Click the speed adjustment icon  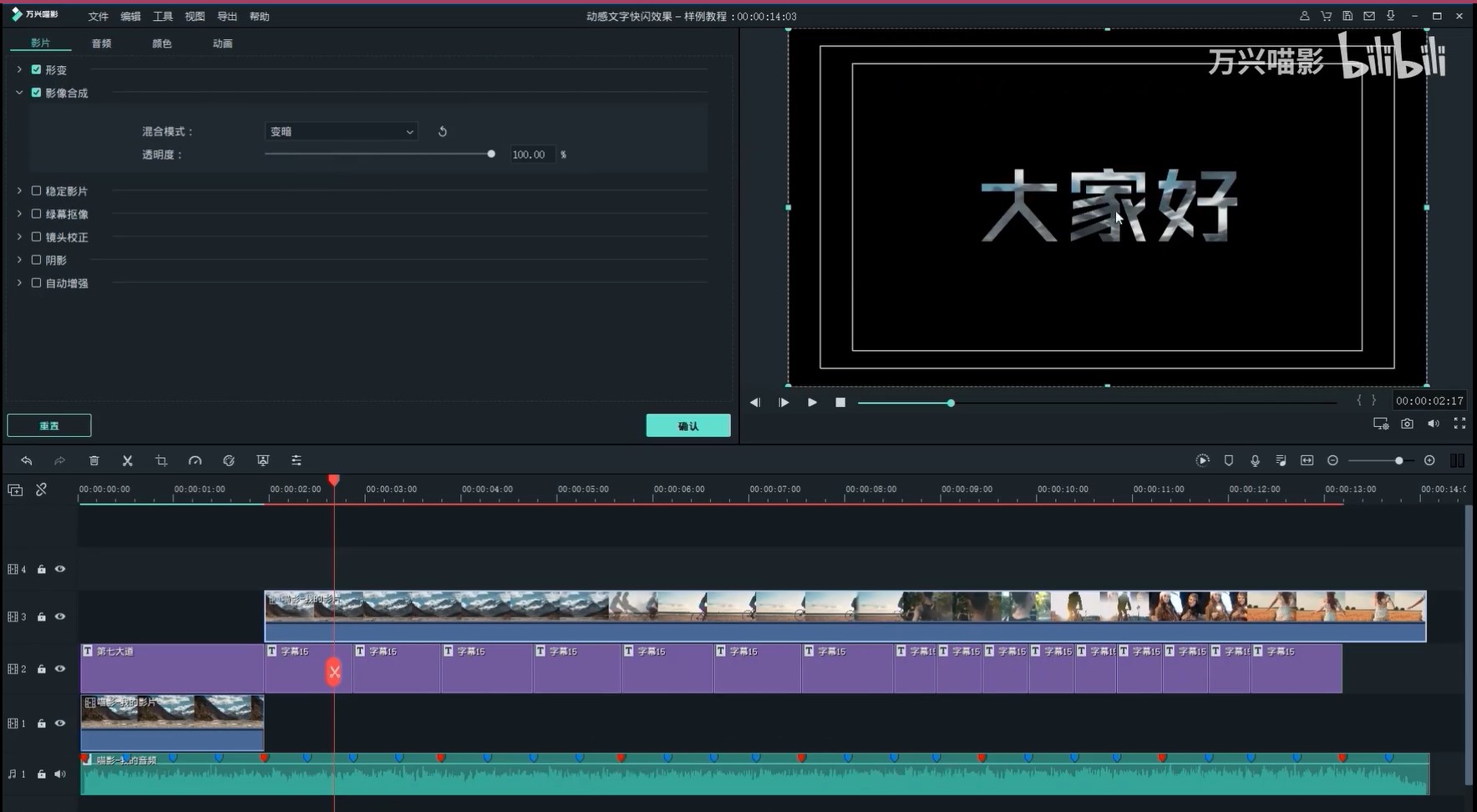pyautogui.click(x=195, y=460)
